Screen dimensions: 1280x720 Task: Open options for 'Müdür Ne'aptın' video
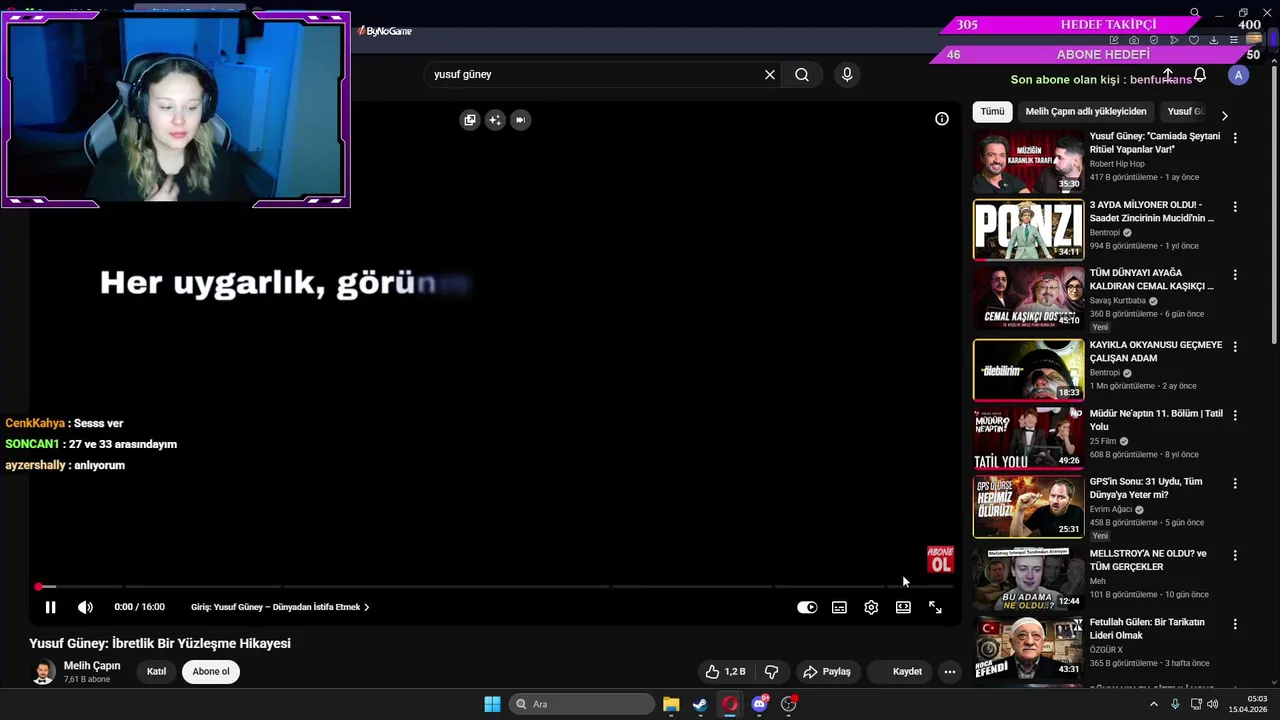tap(1235, 414)
